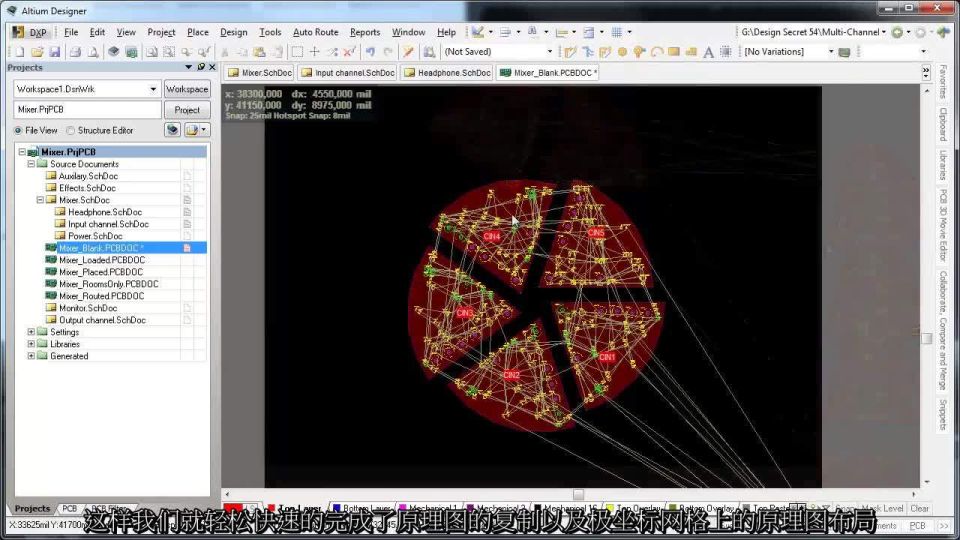Click the place string A icon
This screenshot has height=540, width=960.
point(708,52)
